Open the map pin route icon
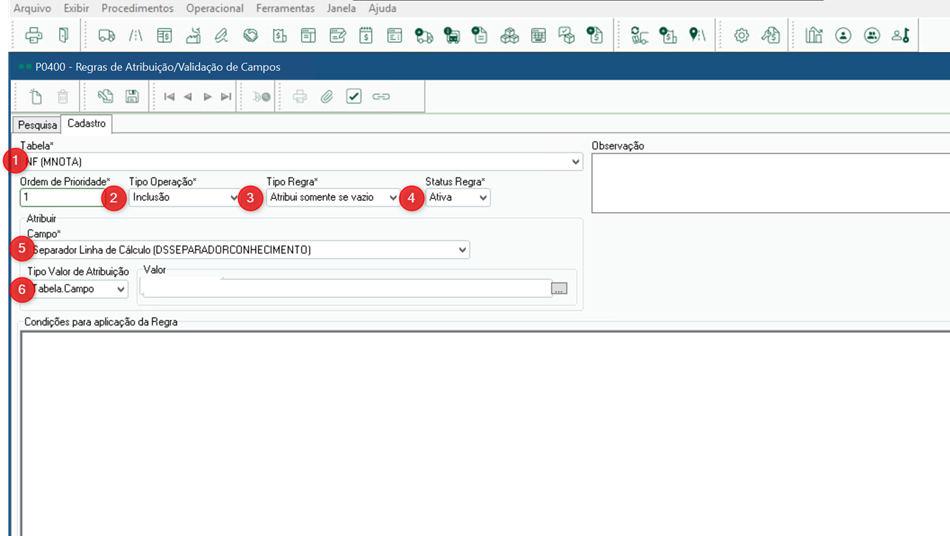The image size is (950, 536). pos(697,36)
